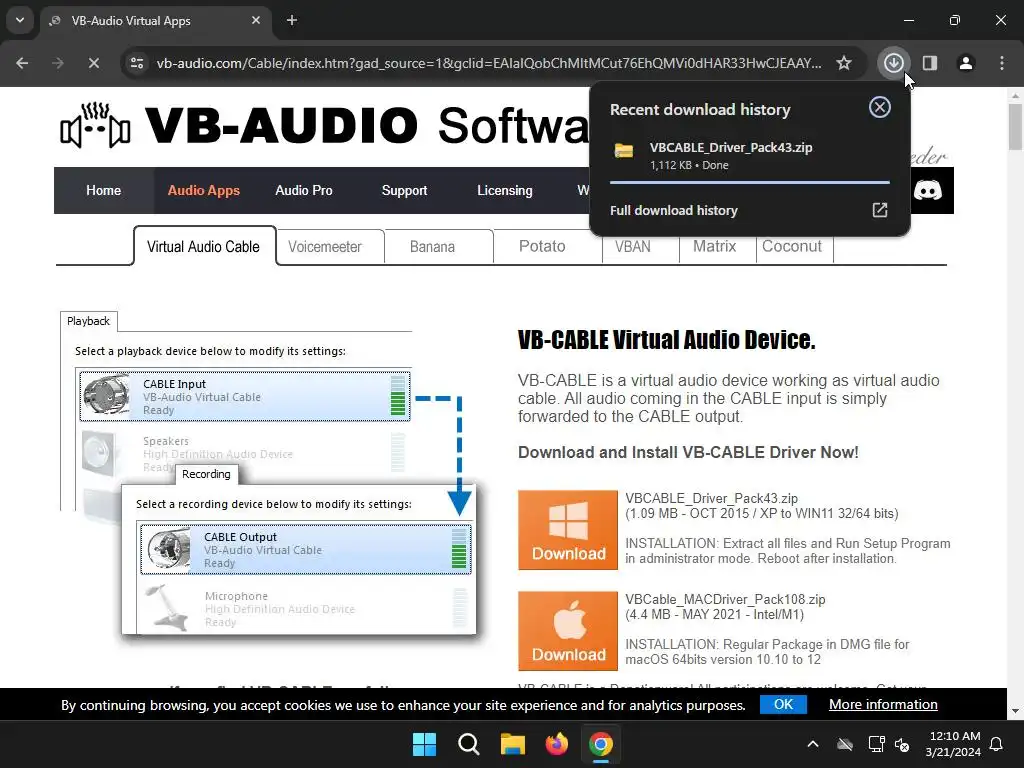The width and height of the screenshot is (1024, 768).
Task: Open the clock showing 12:10 AM
Action: pos(953,744)
